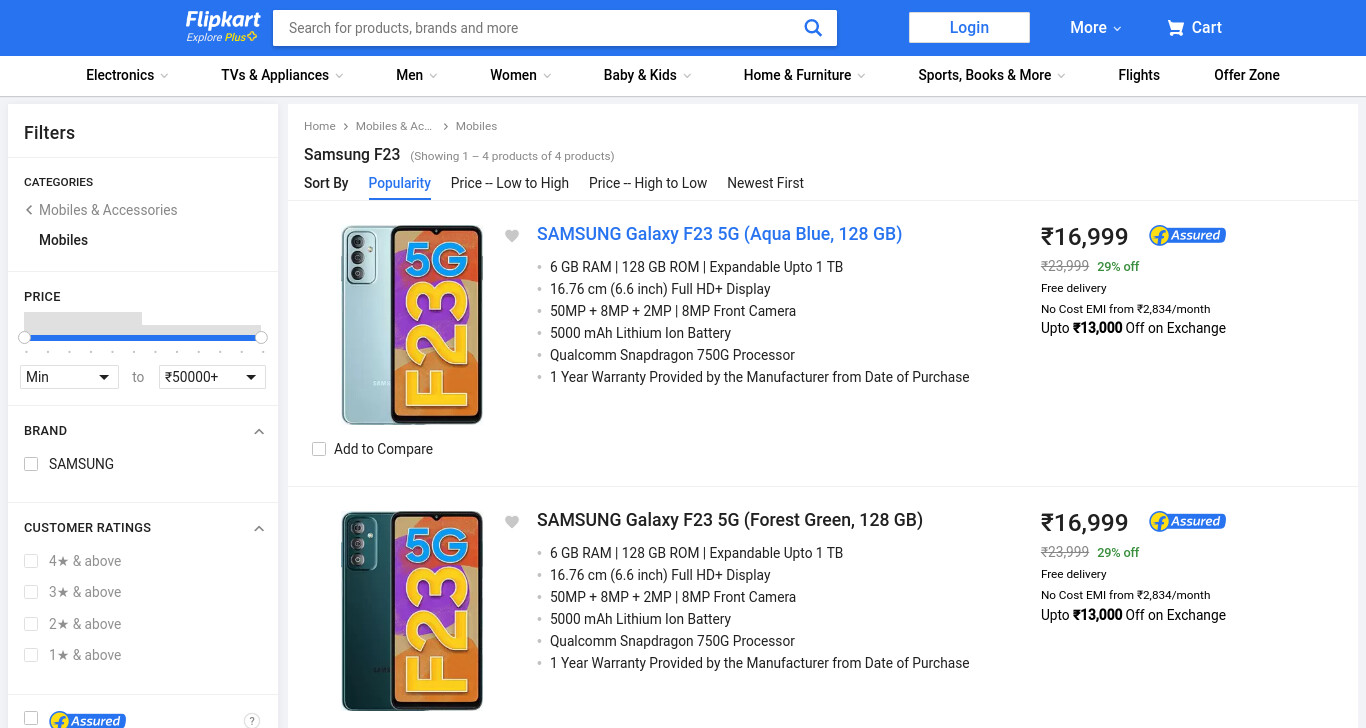Click the Assured badge on Aqua Blue listing

click(x=1187, y=235)
